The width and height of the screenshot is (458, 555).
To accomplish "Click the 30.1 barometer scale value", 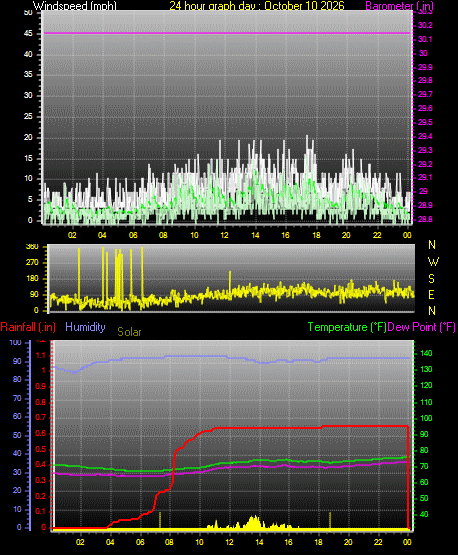I will point(425,39).
